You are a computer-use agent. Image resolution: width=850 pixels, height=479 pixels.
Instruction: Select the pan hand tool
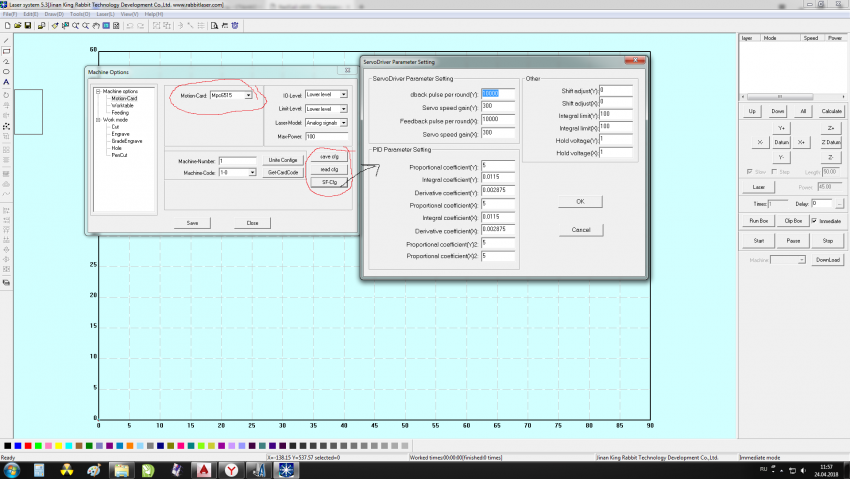pos(96,25)
